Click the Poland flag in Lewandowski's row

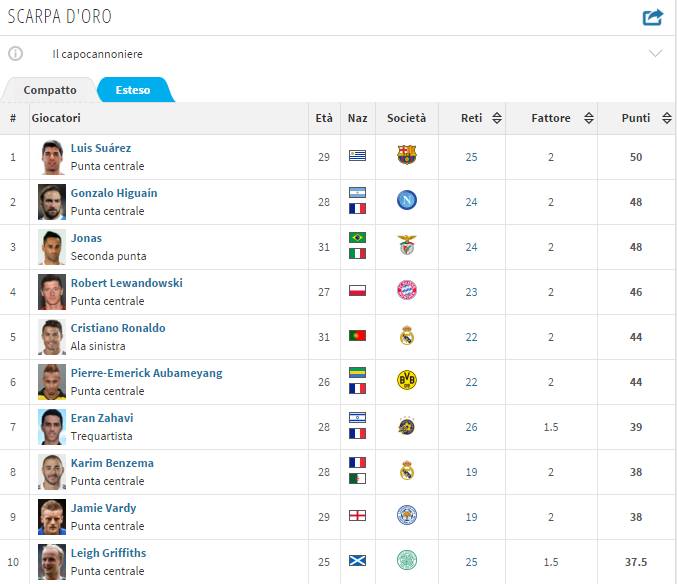click(x=357, y=291)
